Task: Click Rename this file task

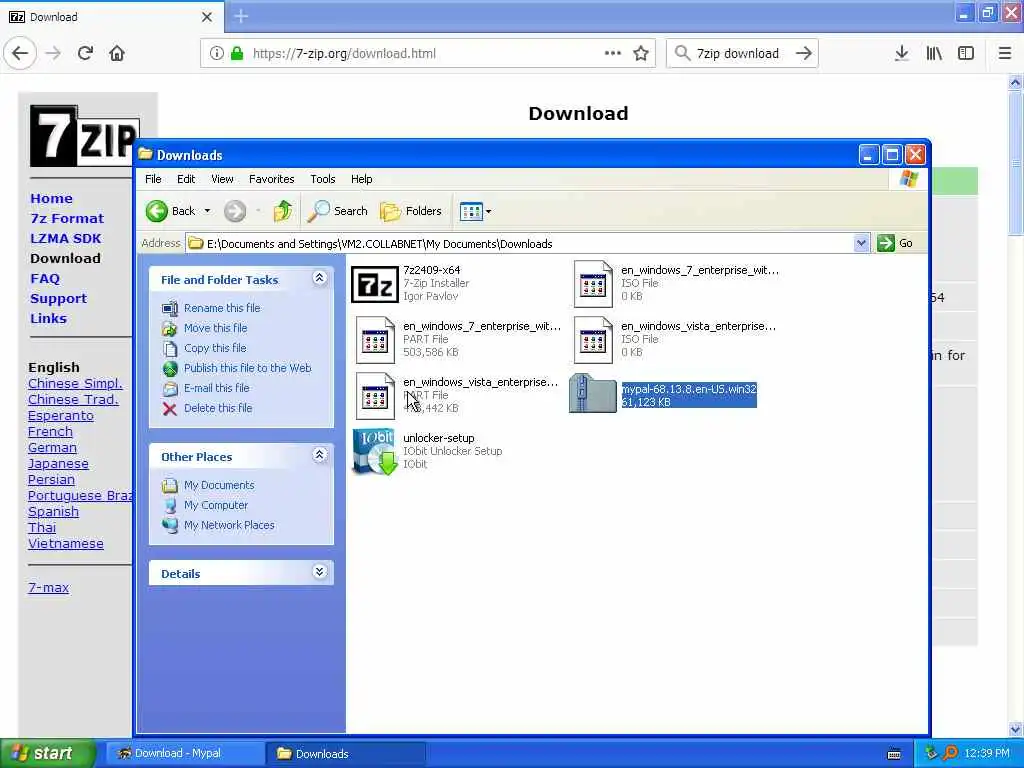Action: (x=222, y=308)
